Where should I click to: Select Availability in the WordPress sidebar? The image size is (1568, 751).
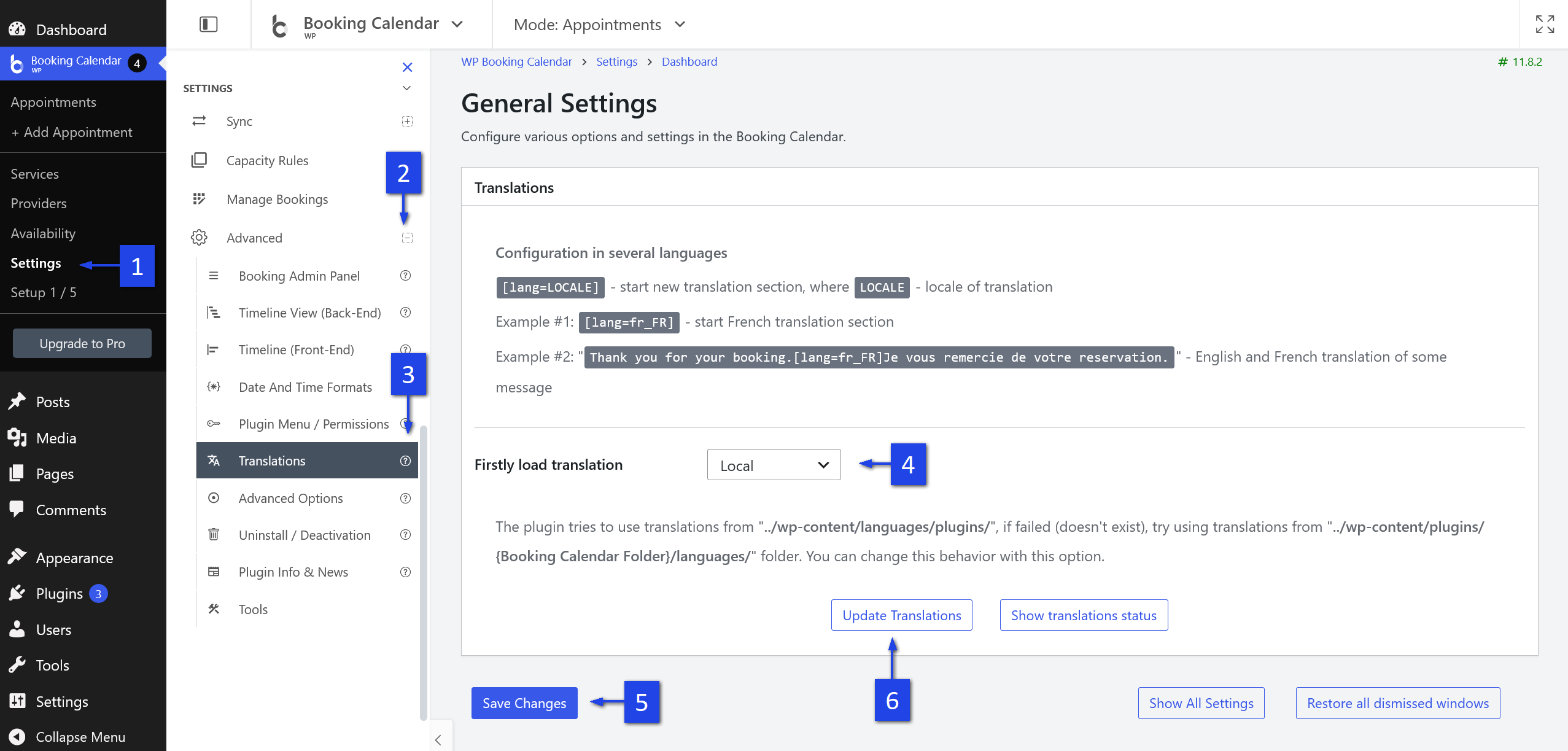(43, 233)
